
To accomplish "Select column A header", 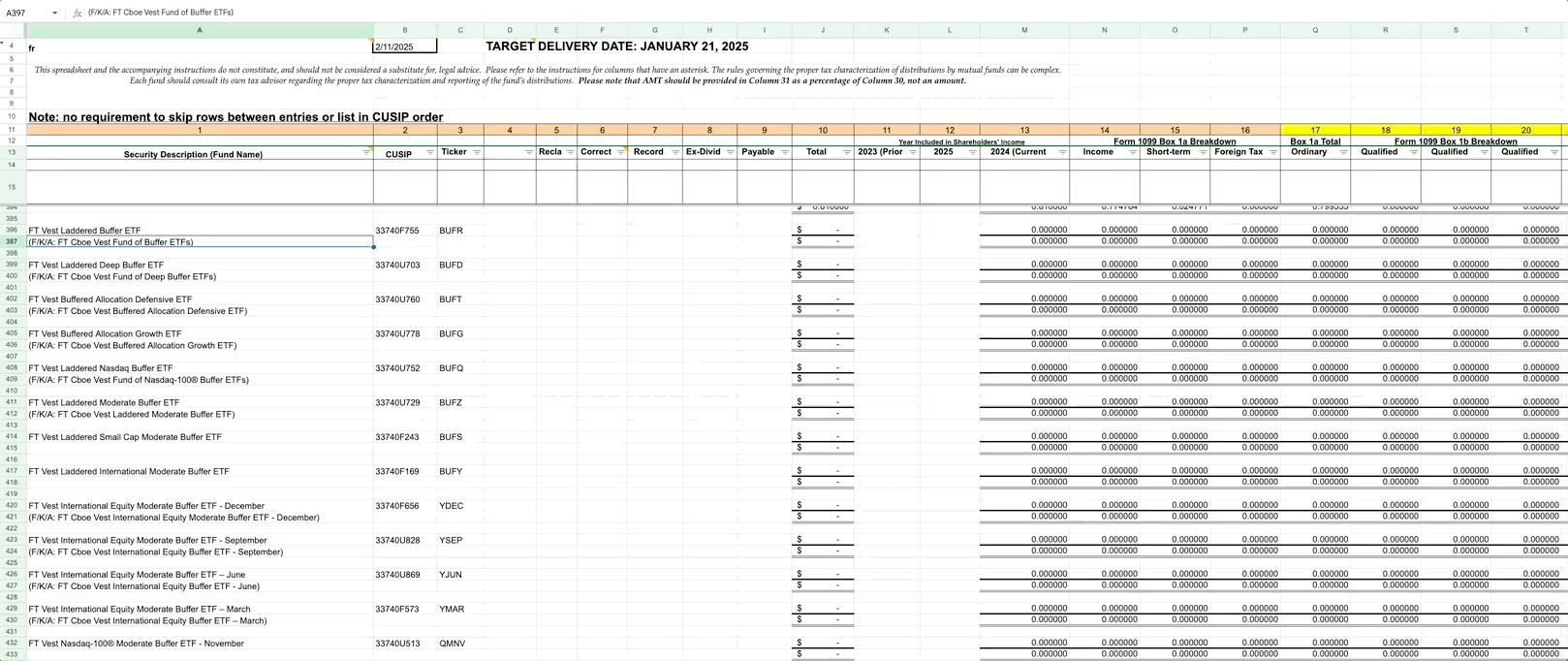I will coord(200,30).
